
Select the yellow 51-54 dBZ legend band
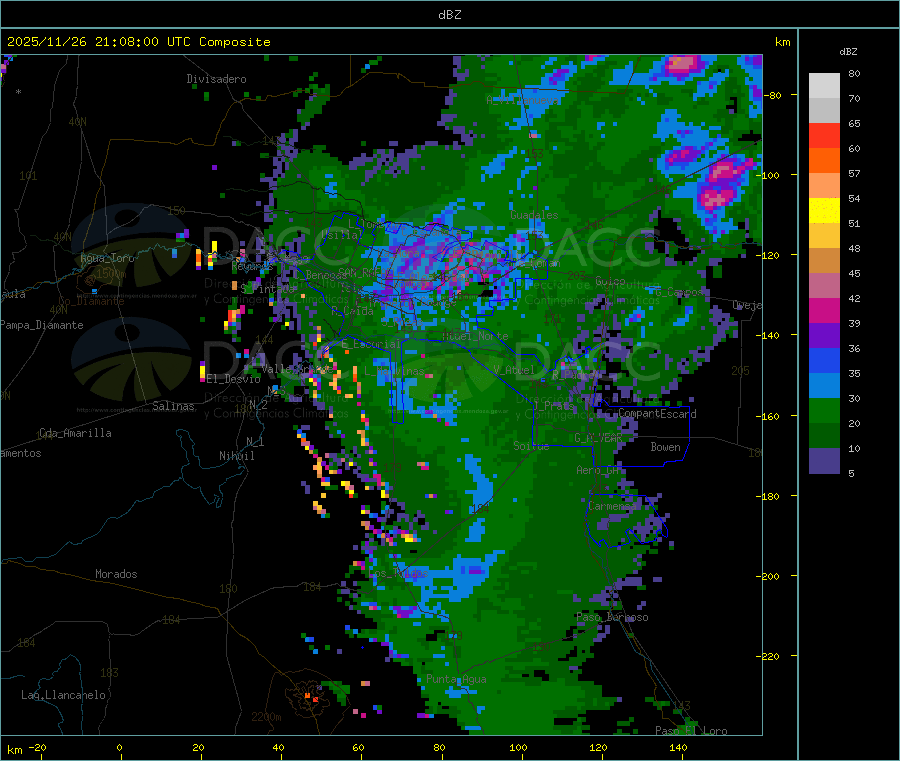pos(824,211)
